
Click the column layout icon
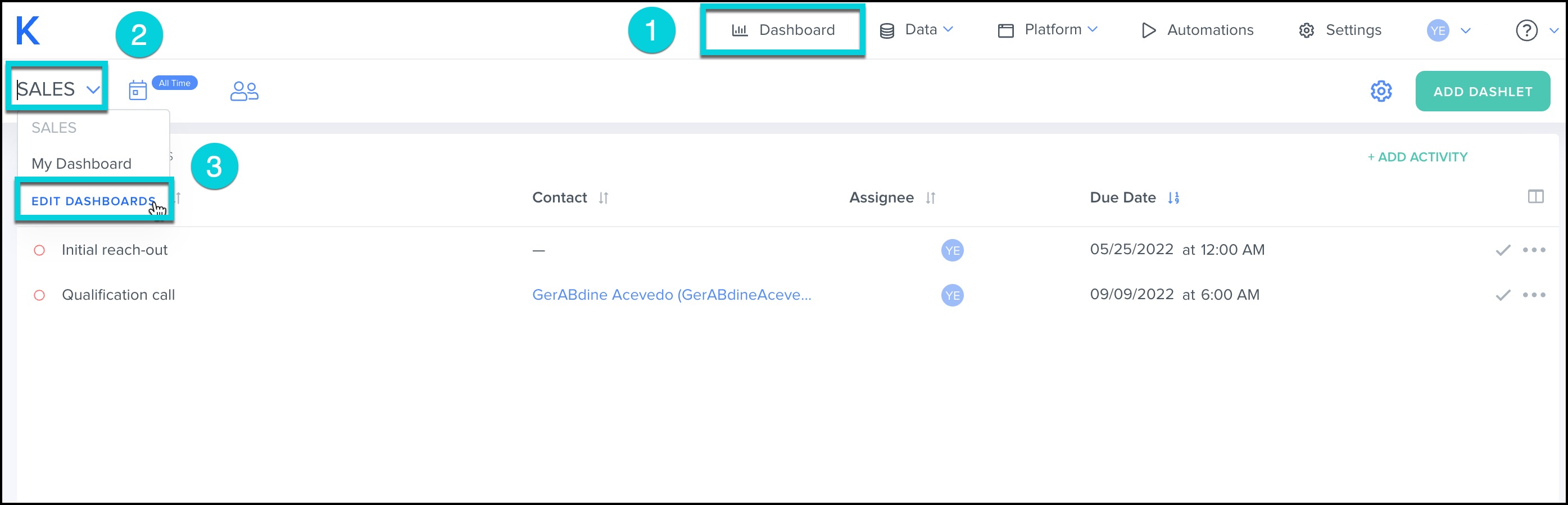coord(1535,197)
